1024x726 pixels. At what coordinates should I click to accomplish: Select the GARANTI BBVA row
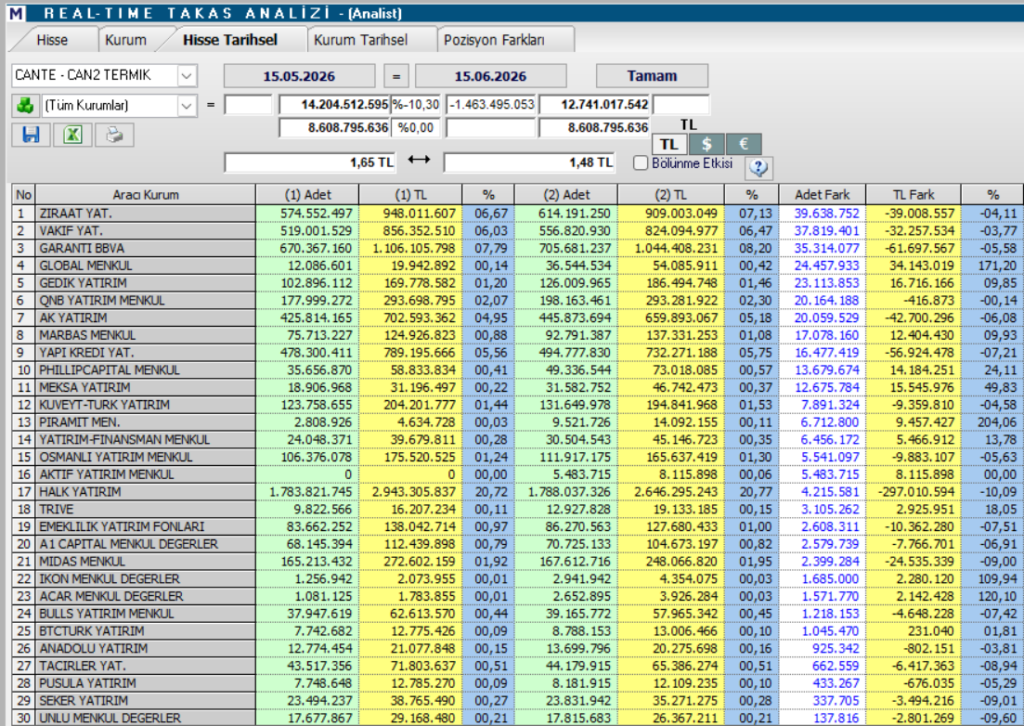(x=517, y=248)
